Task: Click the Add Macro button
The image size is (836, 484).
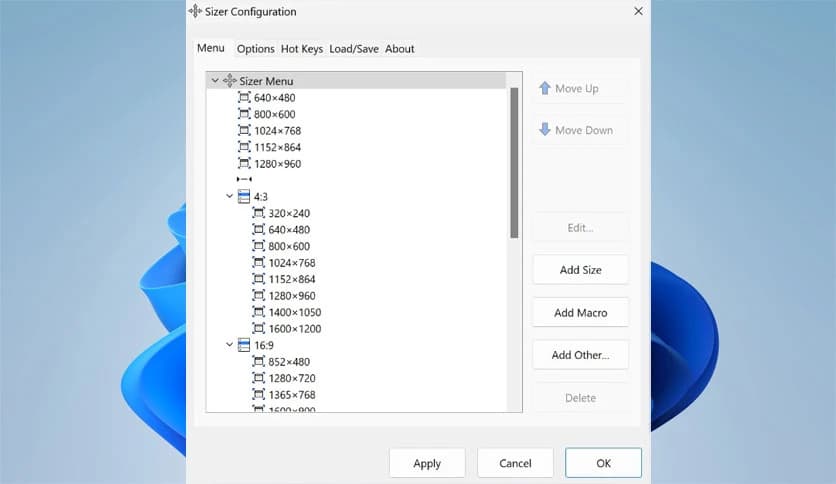Action: [x=580, y=312]
